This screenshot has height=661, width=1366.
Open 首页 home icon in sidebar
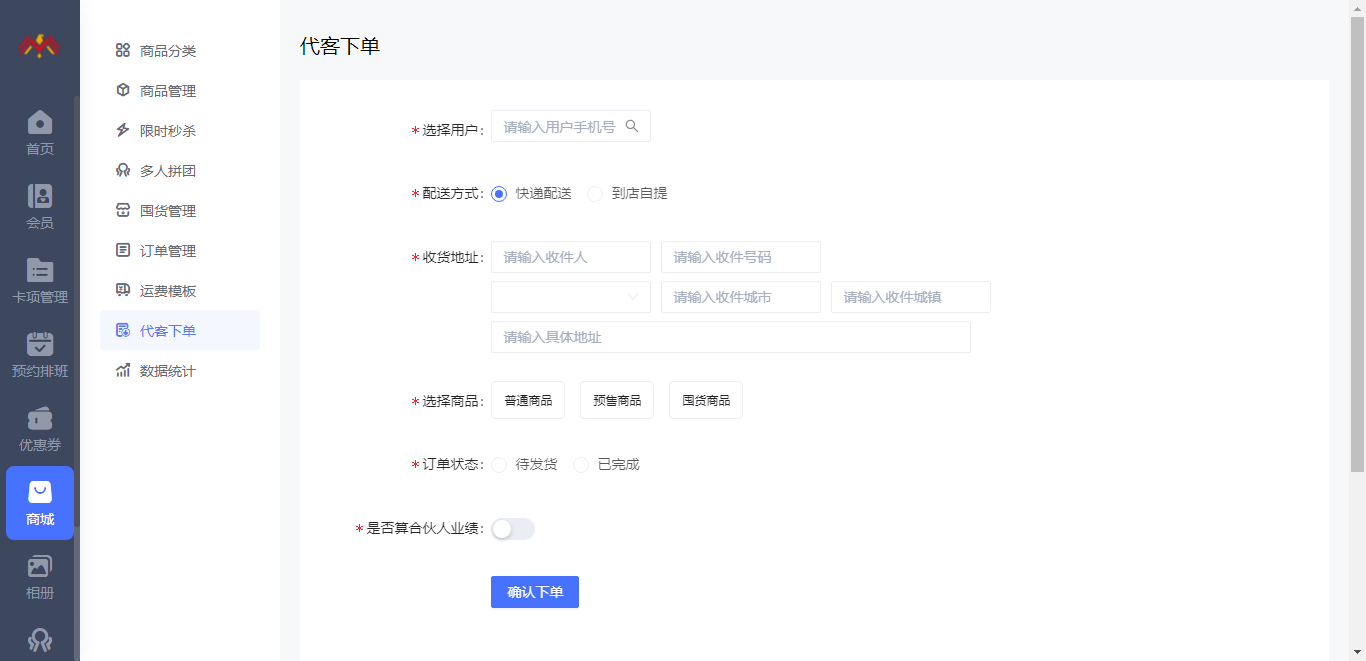(x=40, y=122)
